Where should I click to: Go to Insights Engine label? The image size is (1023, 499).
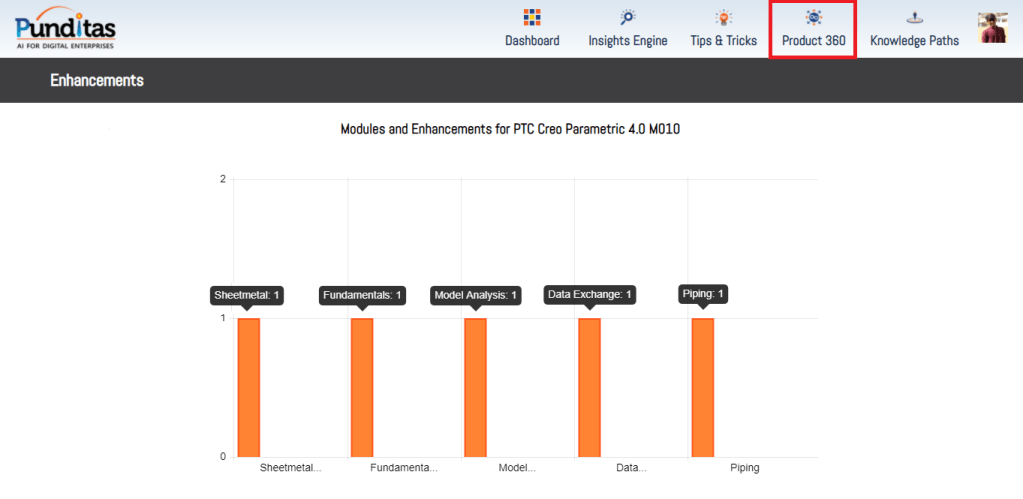click(x=627, y=41)
